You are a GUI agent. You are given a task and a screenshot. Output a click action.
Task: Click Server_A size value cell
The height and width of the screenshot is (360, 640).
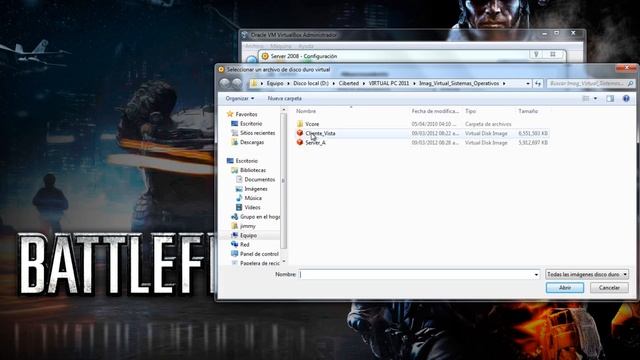pyautogui.click(x=533, y=143)
